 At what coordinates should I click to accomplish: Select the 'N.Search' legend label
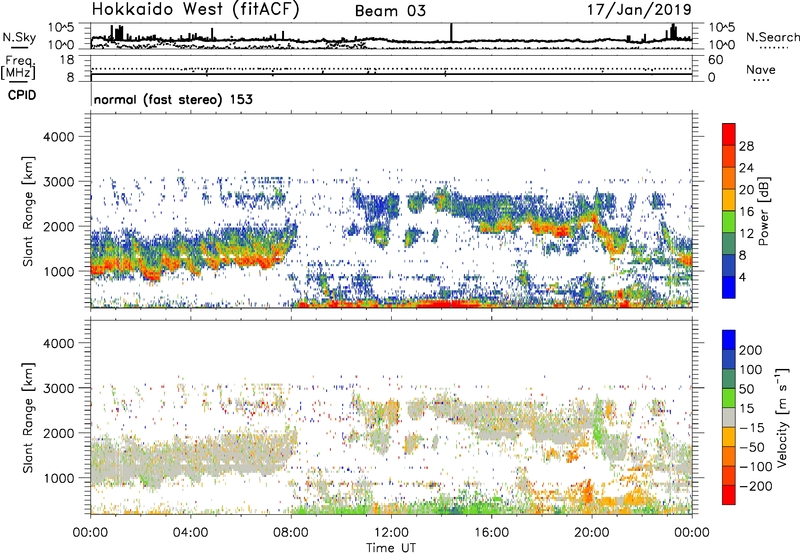click(x=773, y=37)
